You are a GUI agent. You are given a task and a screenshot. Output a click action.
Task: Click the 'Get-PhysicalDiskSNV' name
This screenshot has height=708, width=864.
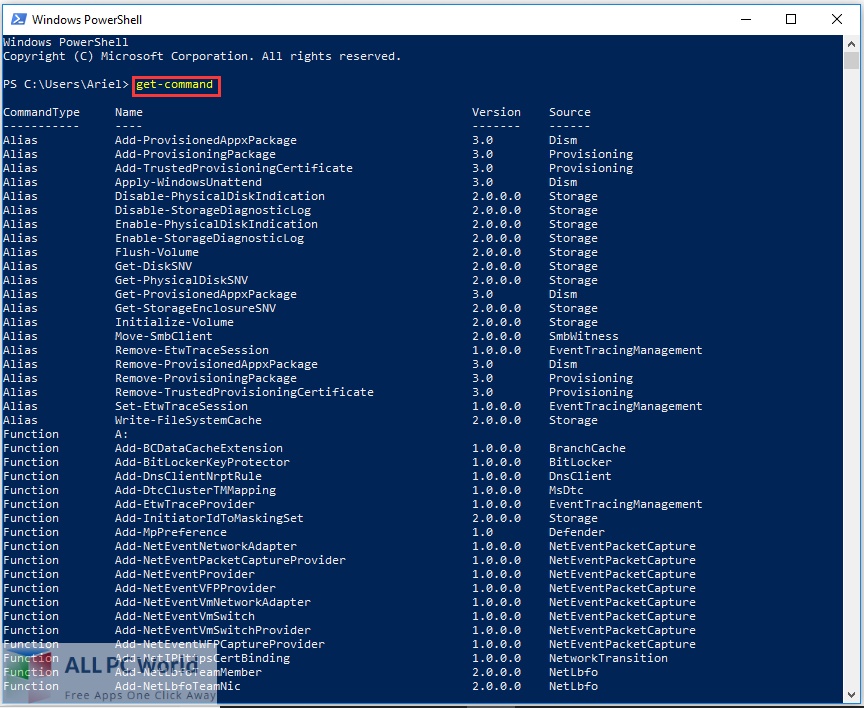coord(181,280)
